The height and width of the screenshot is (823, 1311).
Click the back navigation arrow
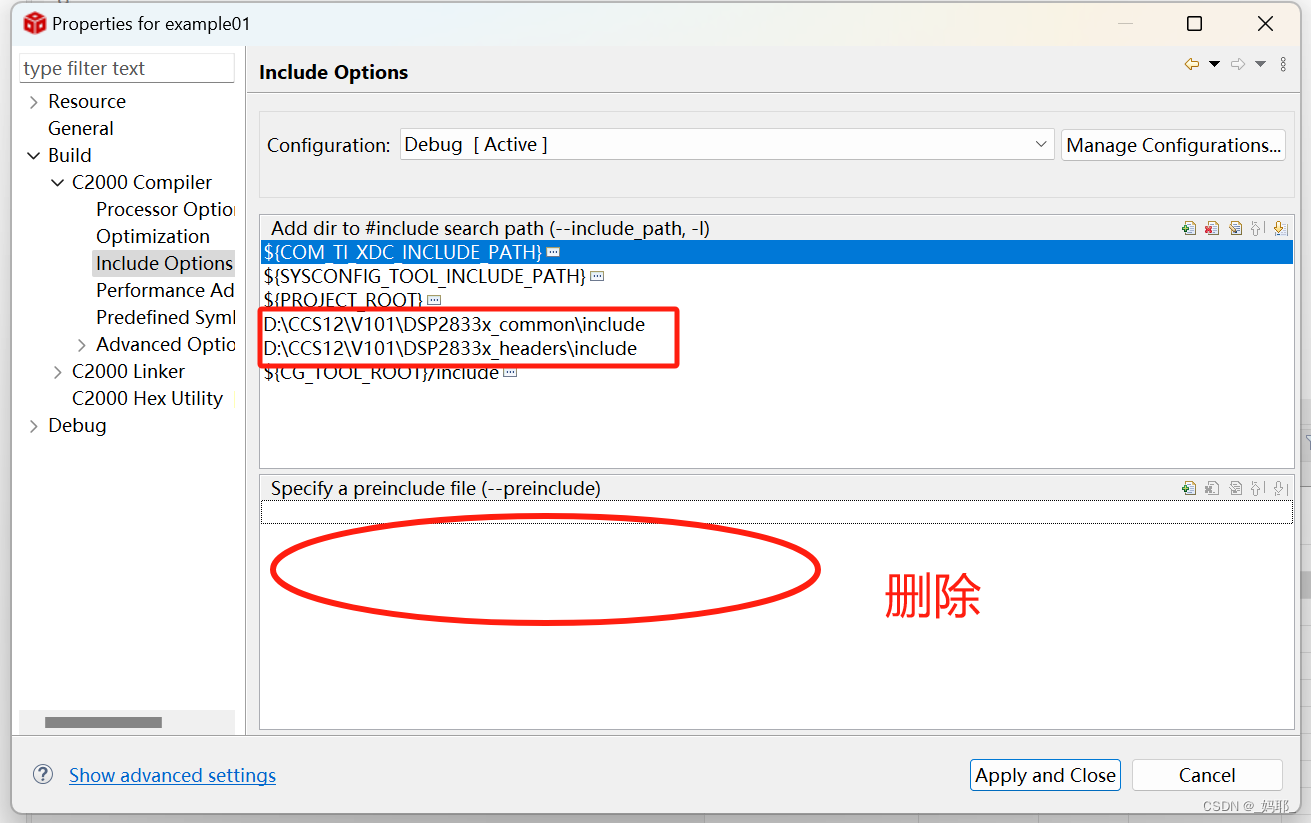pos(1192,63)
